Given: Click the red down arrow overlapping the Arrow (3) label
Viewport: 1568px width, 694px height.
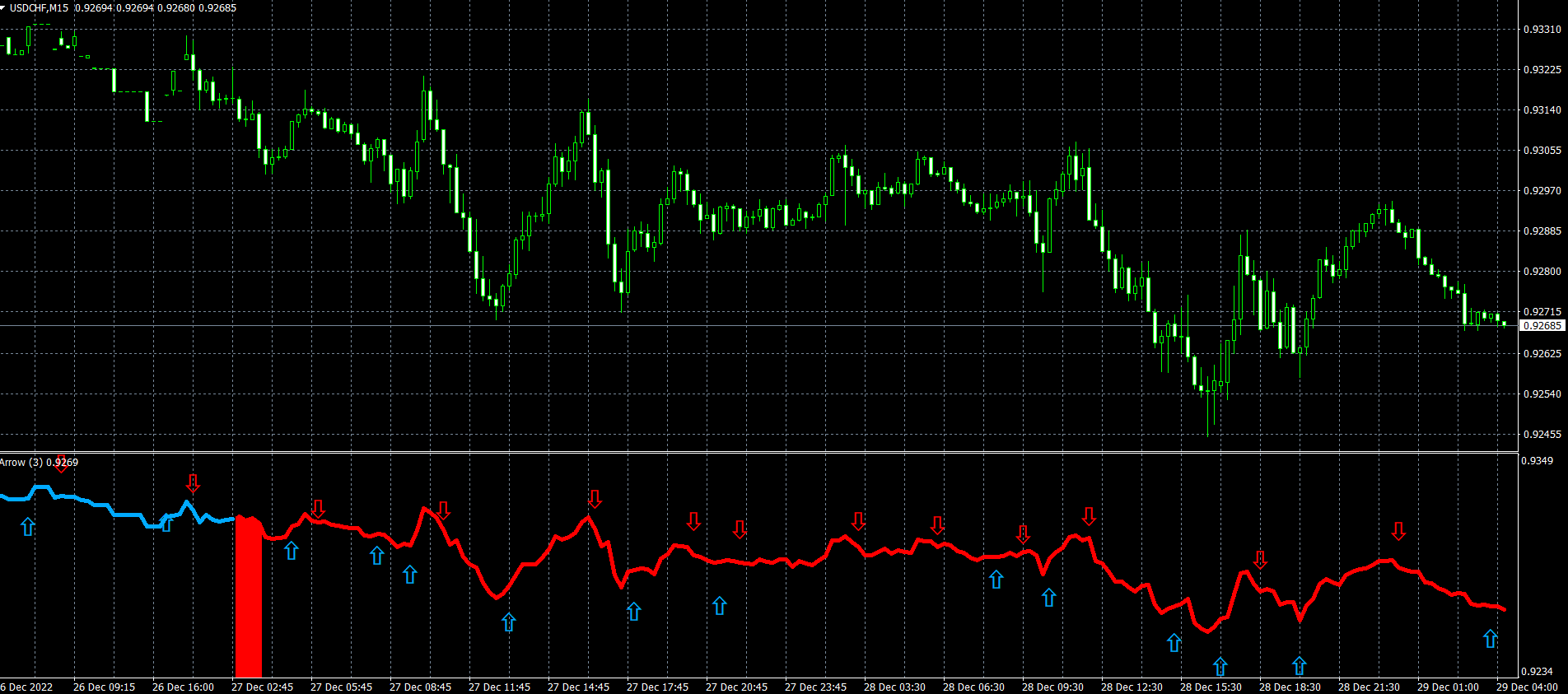Looking at the screenshot, I should tap(61, 463).
